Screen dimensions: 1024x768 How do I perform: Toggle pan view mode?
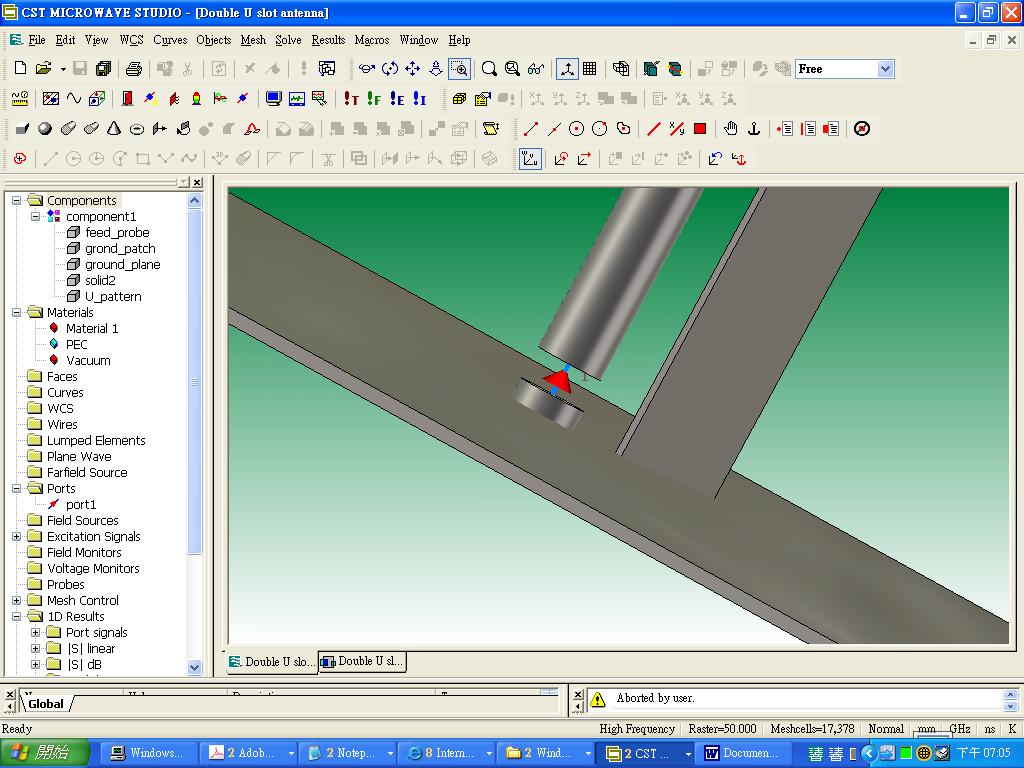coord(413,69)
